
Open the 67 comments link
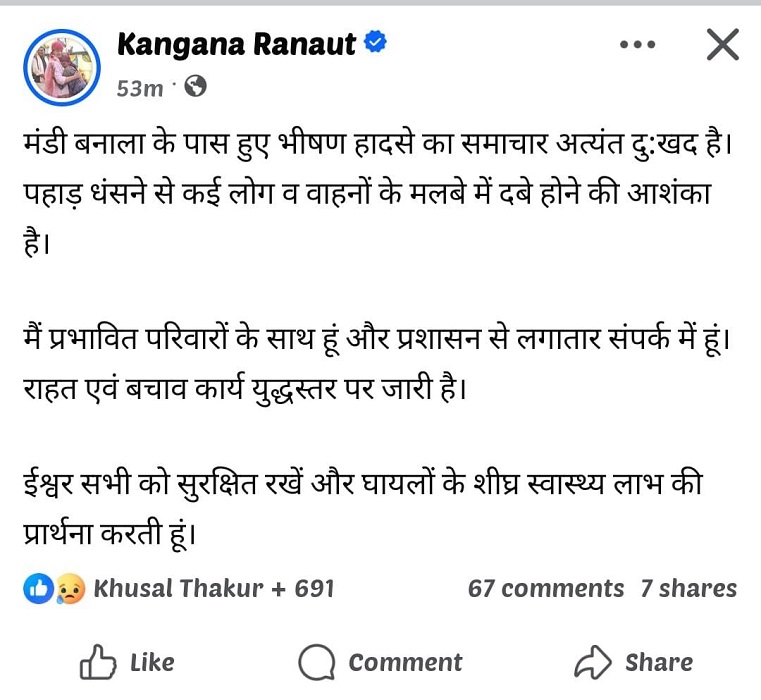pyautogui.click(x=546, y=588)
